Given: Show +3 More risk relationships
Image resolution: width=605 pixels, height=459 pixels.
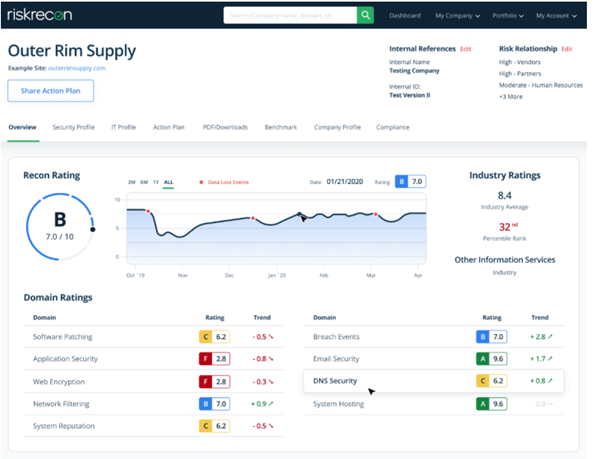Looking at the screenshot, I should point(510,97).
